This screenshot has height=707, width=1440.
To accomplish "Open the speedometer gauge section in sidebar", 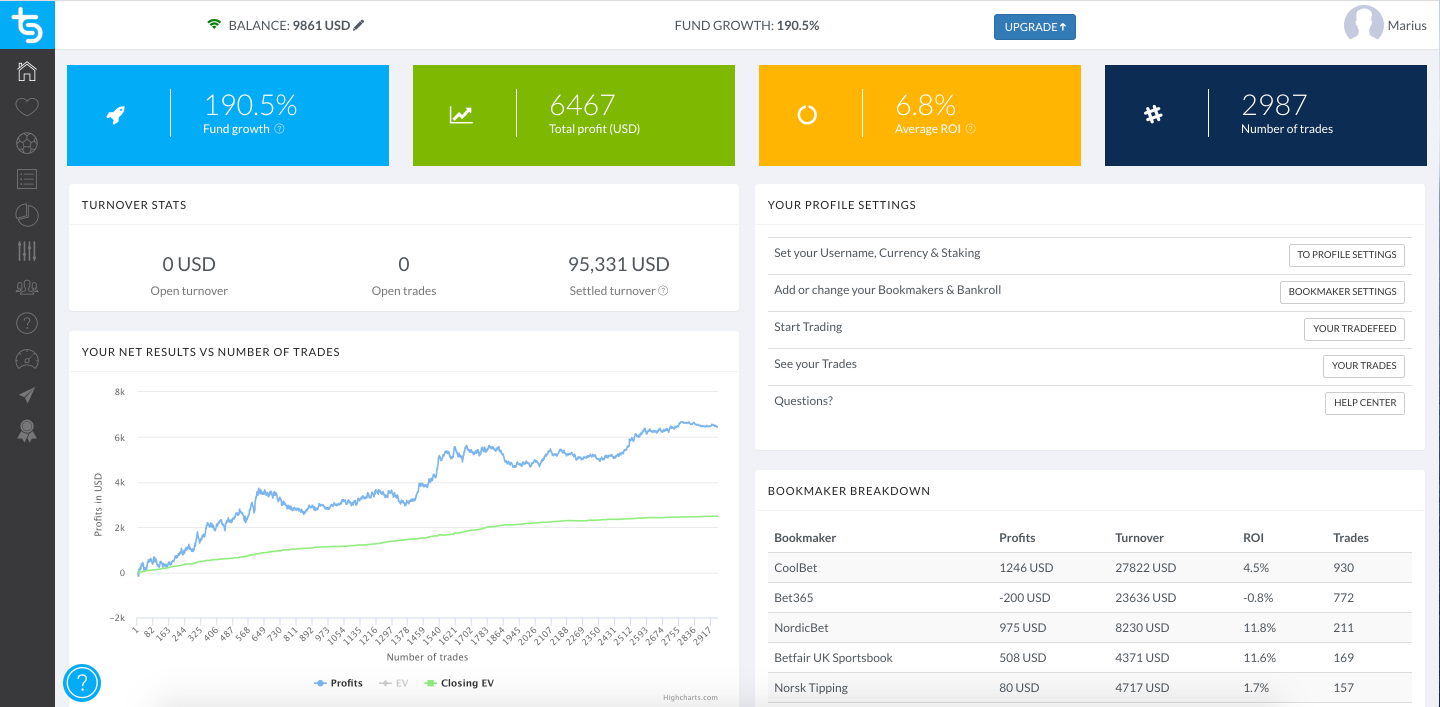I will 27,359.
